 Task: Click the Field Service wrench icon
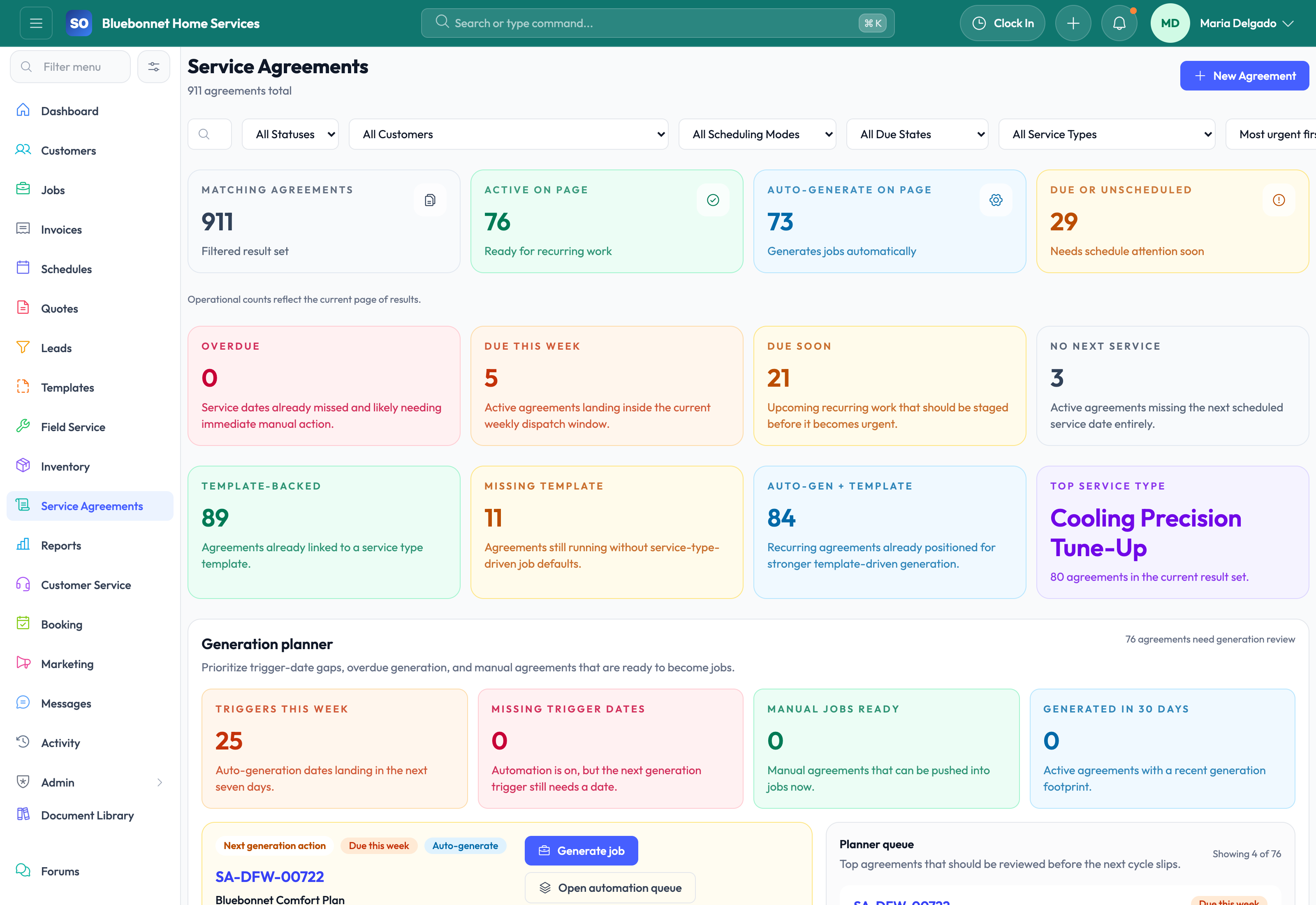23,426
